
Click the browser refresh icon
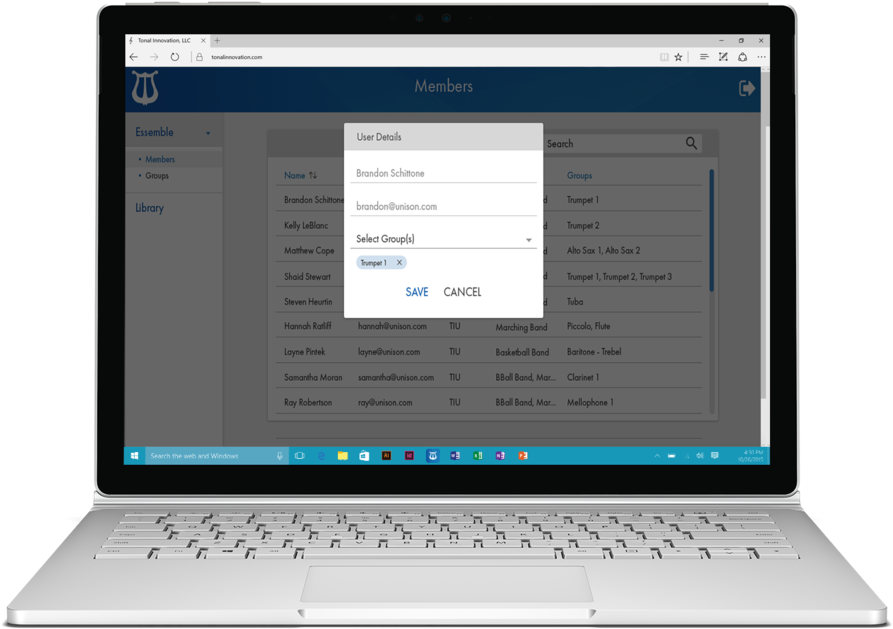click(174, 57)
